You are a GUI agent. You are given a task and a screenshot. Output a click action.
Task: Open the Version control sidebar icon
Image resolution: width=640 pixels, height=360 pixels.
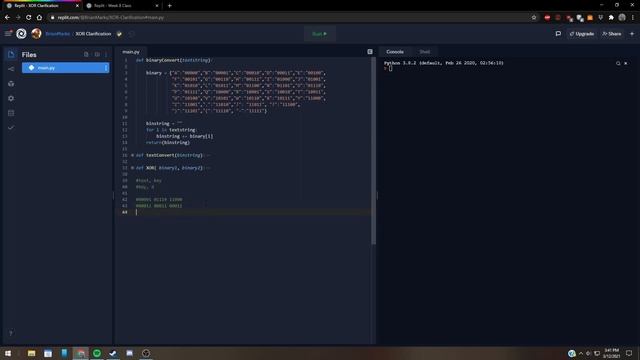(11, 69)
